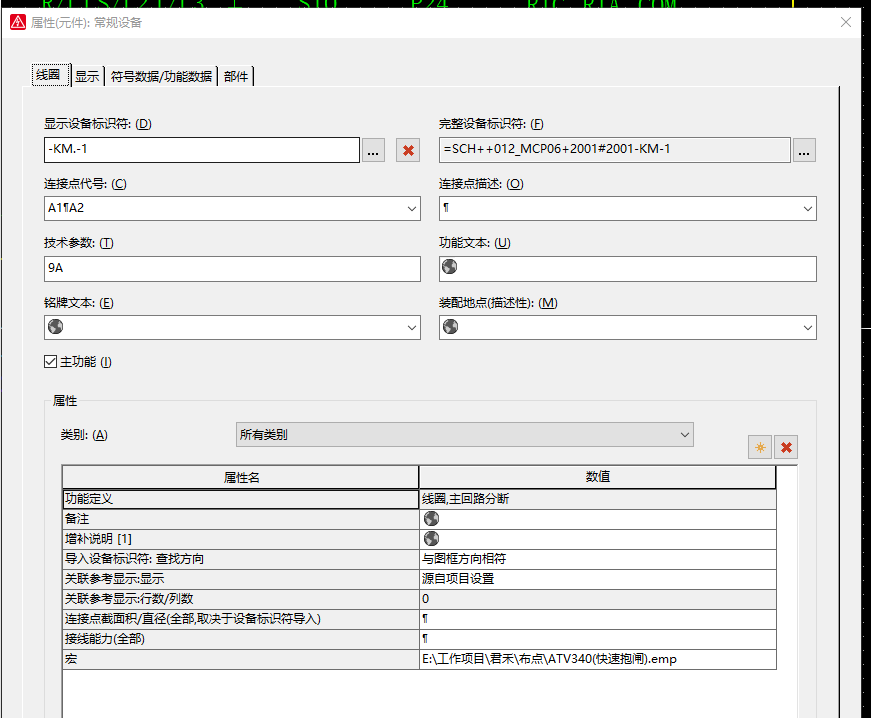This screenshot has height=718, width=871.
Task: Click the delete property red X icon
Action: click(x=786, y=447)
